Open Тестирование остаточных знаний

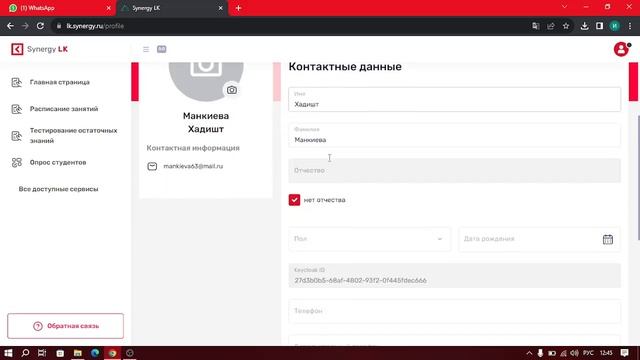point(73,136)
